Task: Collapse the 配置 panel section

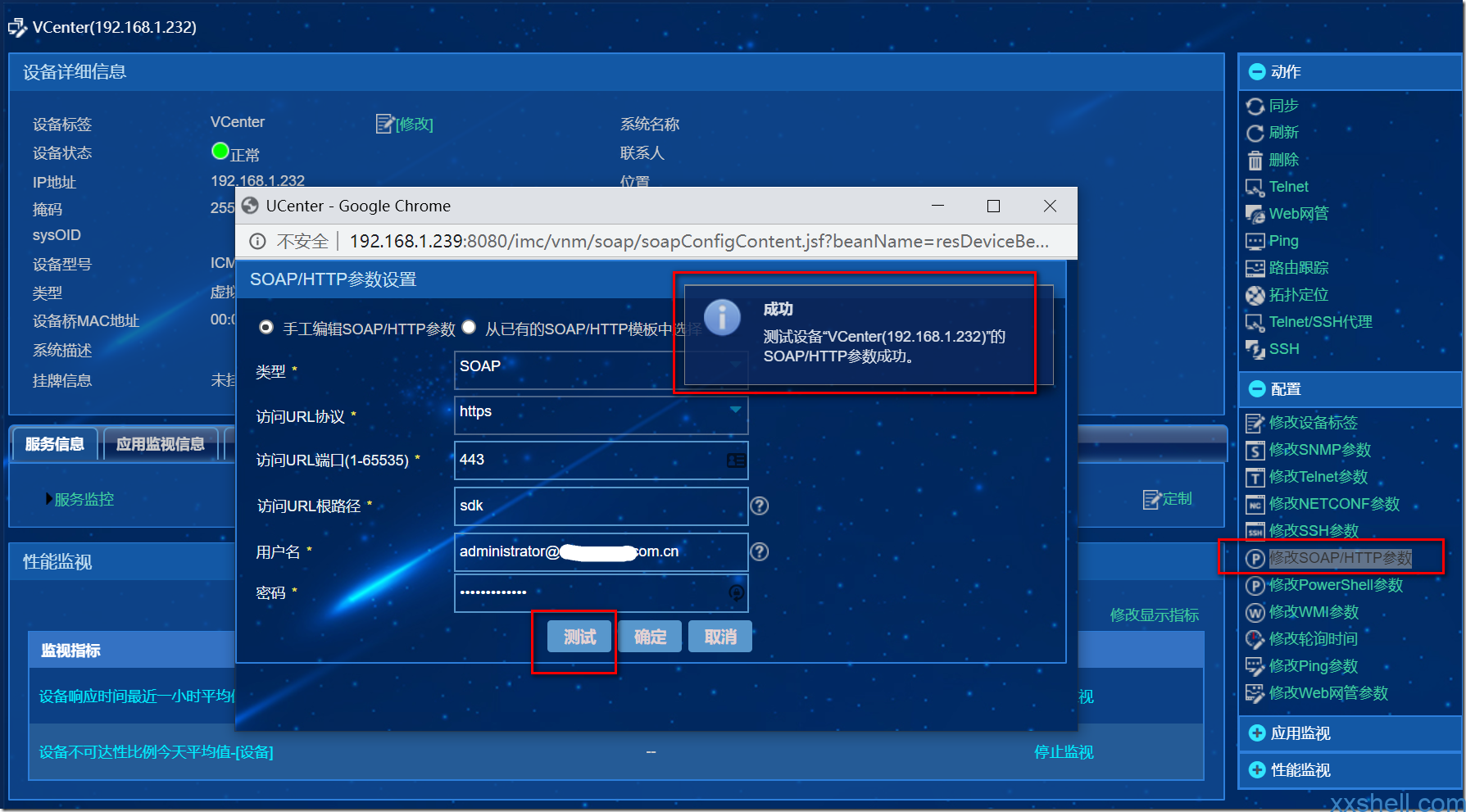Action: [1257, 389]
